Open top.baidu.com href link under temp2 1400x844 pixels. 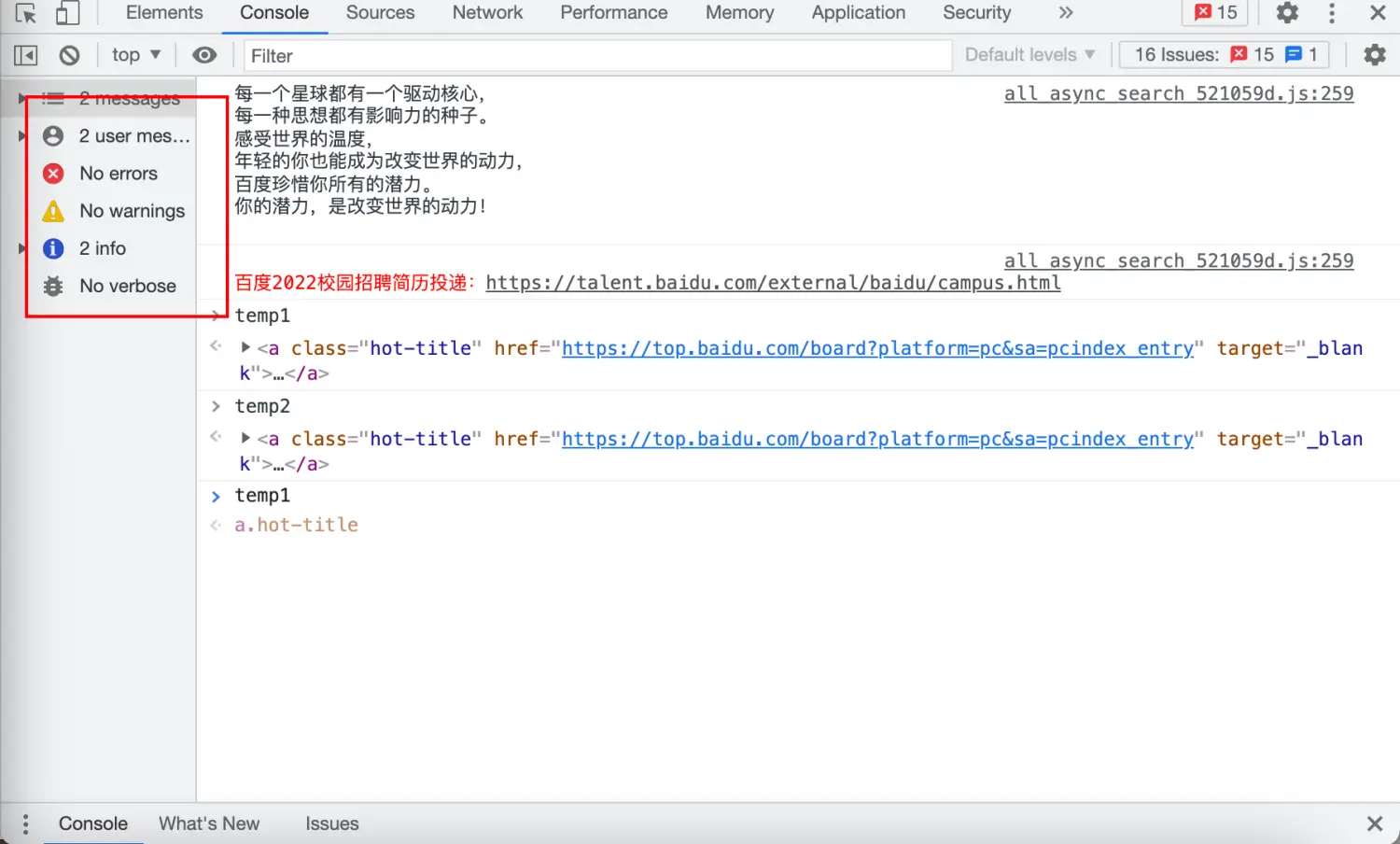click(877, 439)
